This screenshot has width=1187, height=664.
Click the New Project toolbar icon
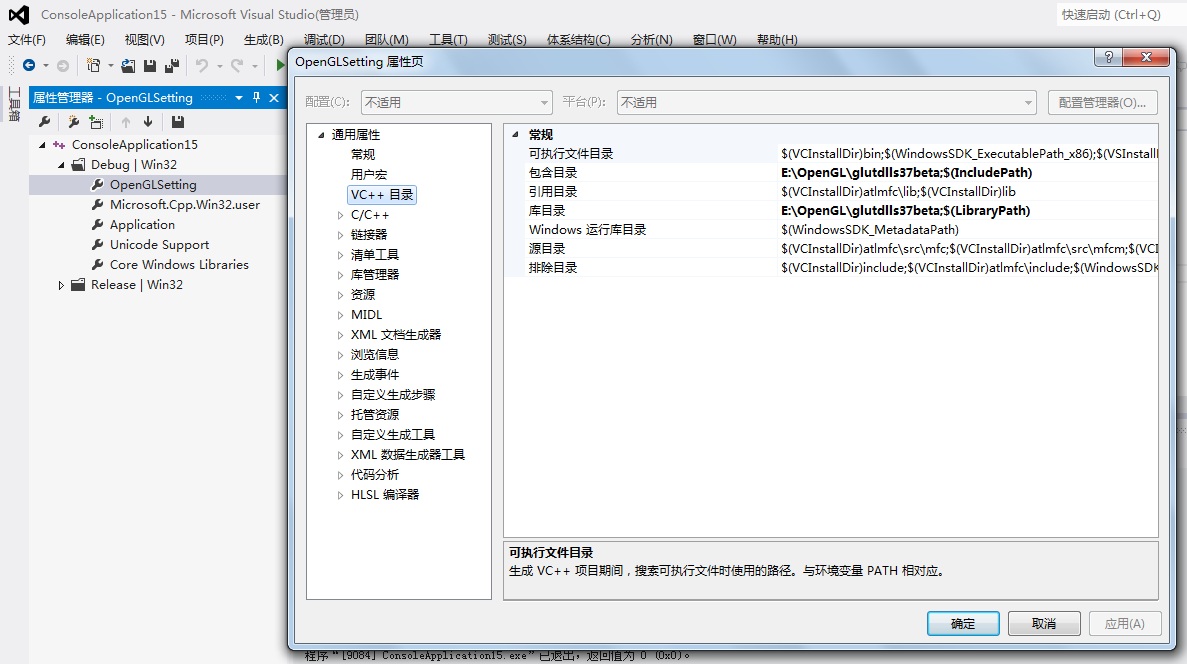pos(93,66)
